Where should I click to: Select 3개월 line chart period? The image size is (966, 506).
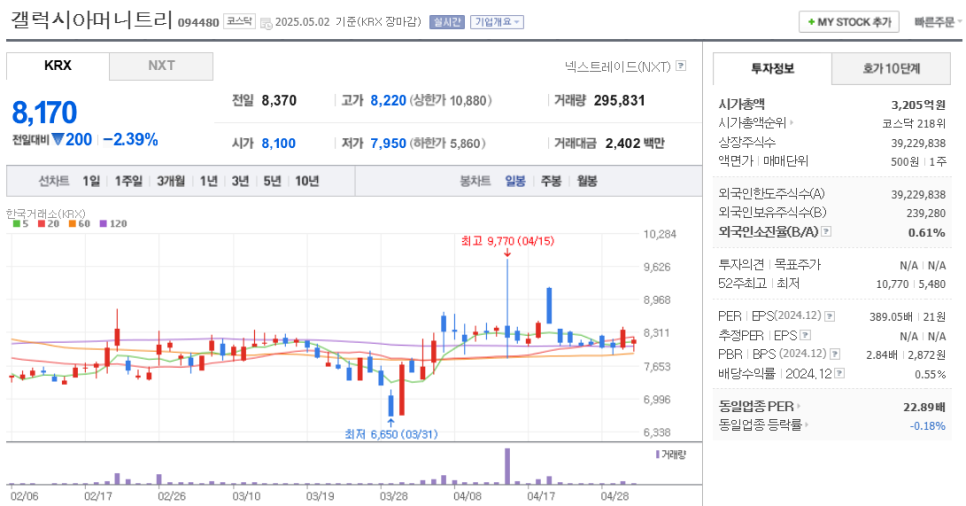tap(171, 181)
